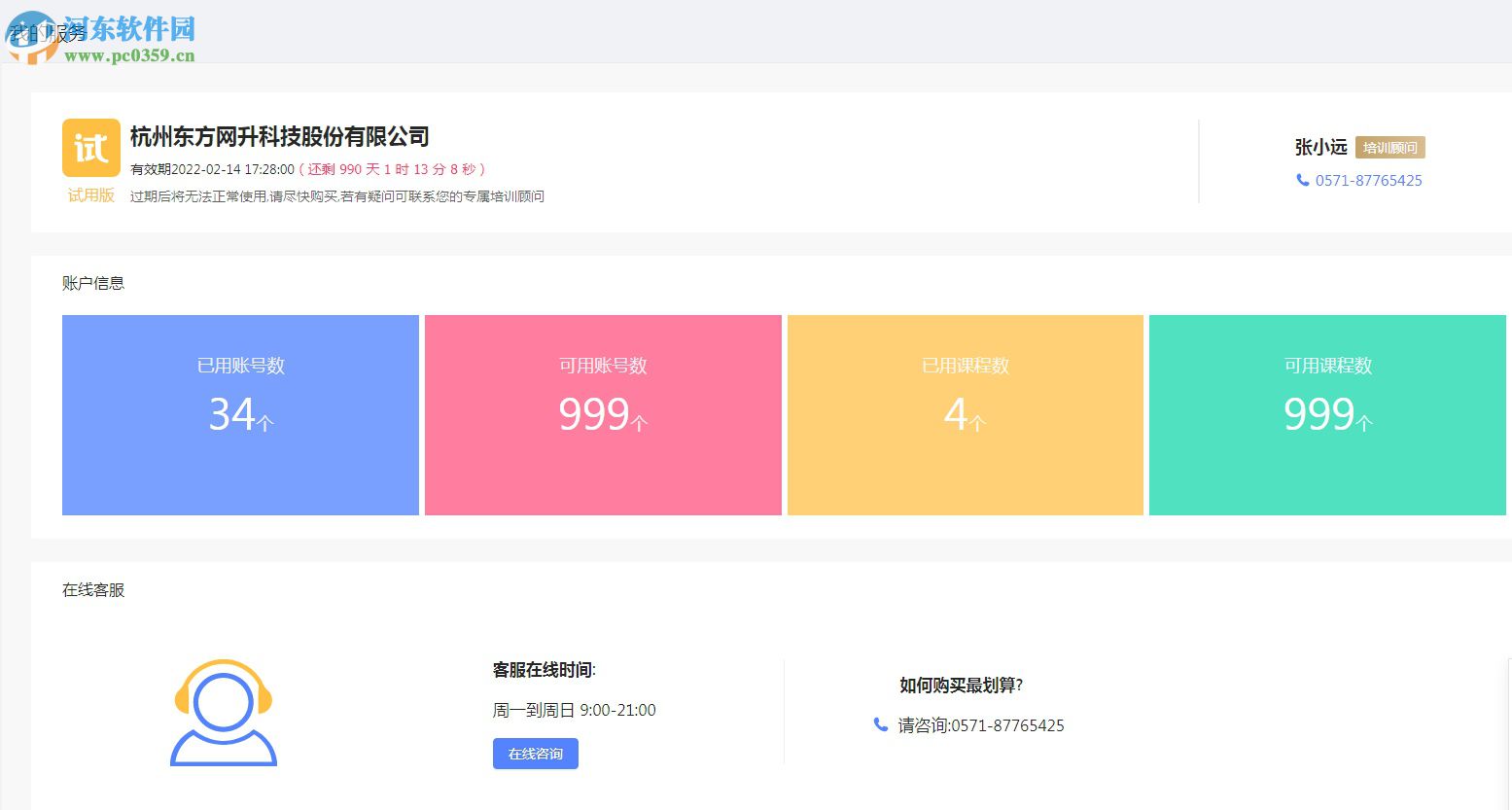Click the 34个 used accounts number

coord(241,415)
